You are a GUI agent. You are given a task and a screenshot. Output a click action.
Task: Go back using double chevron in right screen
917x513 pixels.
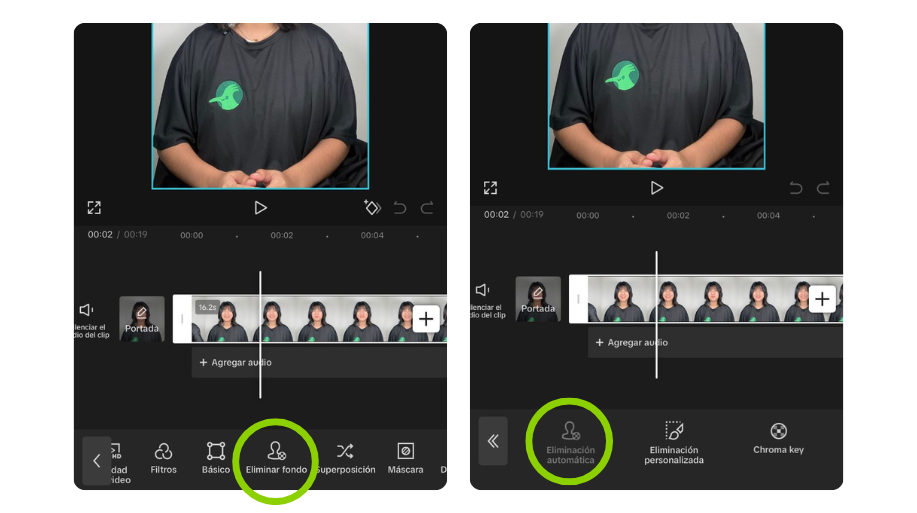coord(493,441)
